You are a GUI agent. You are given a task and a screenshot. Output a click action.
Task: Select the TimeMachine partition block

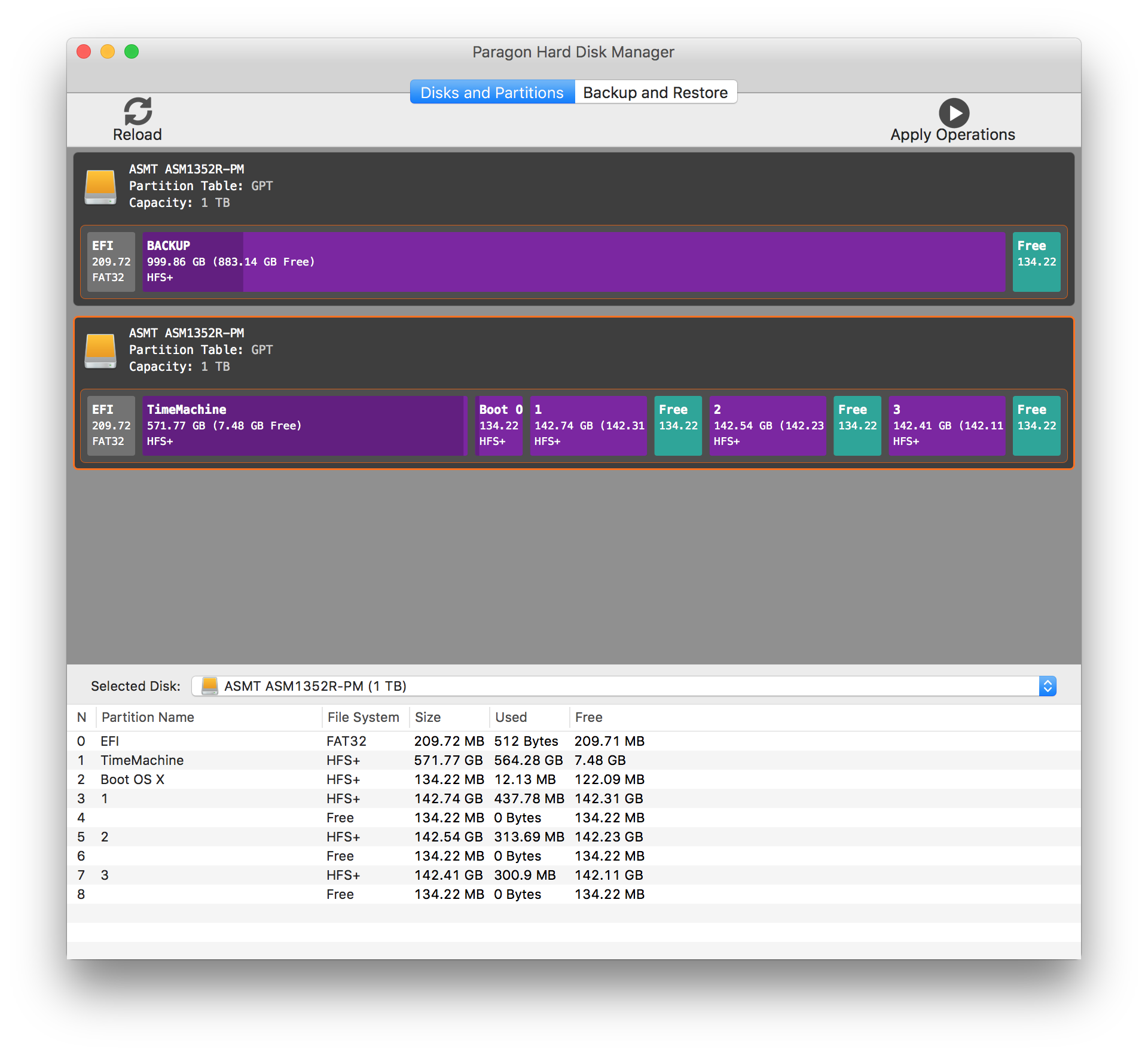coord(305,426)
